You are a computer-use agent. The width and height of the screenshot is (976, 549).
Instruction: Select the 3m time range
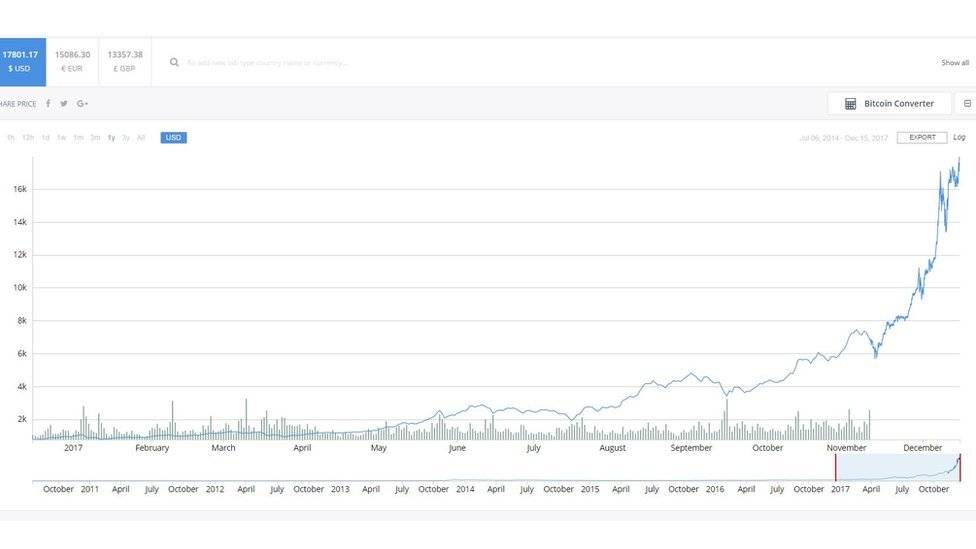[x=95, y=138]
